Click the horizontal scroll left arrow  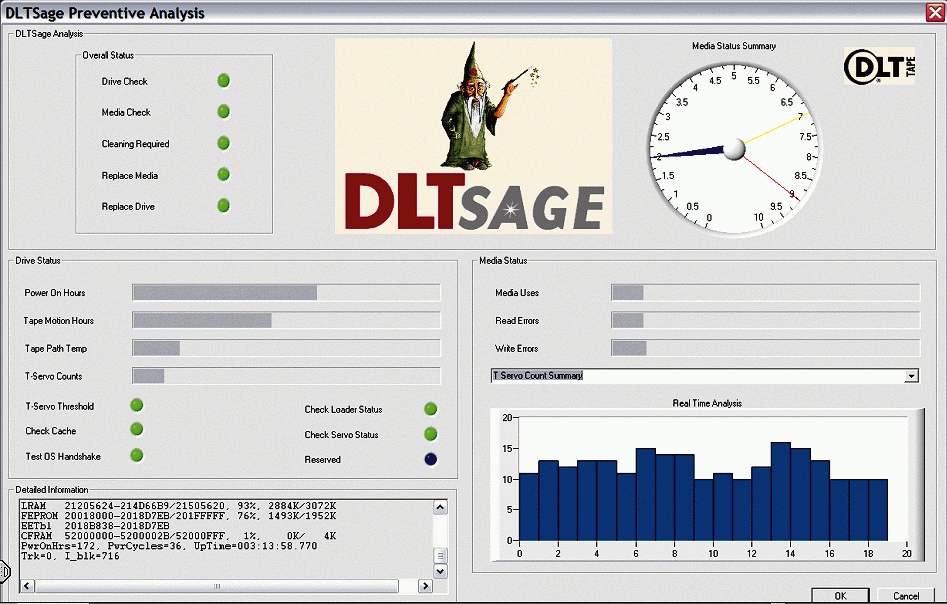(27, 586)
